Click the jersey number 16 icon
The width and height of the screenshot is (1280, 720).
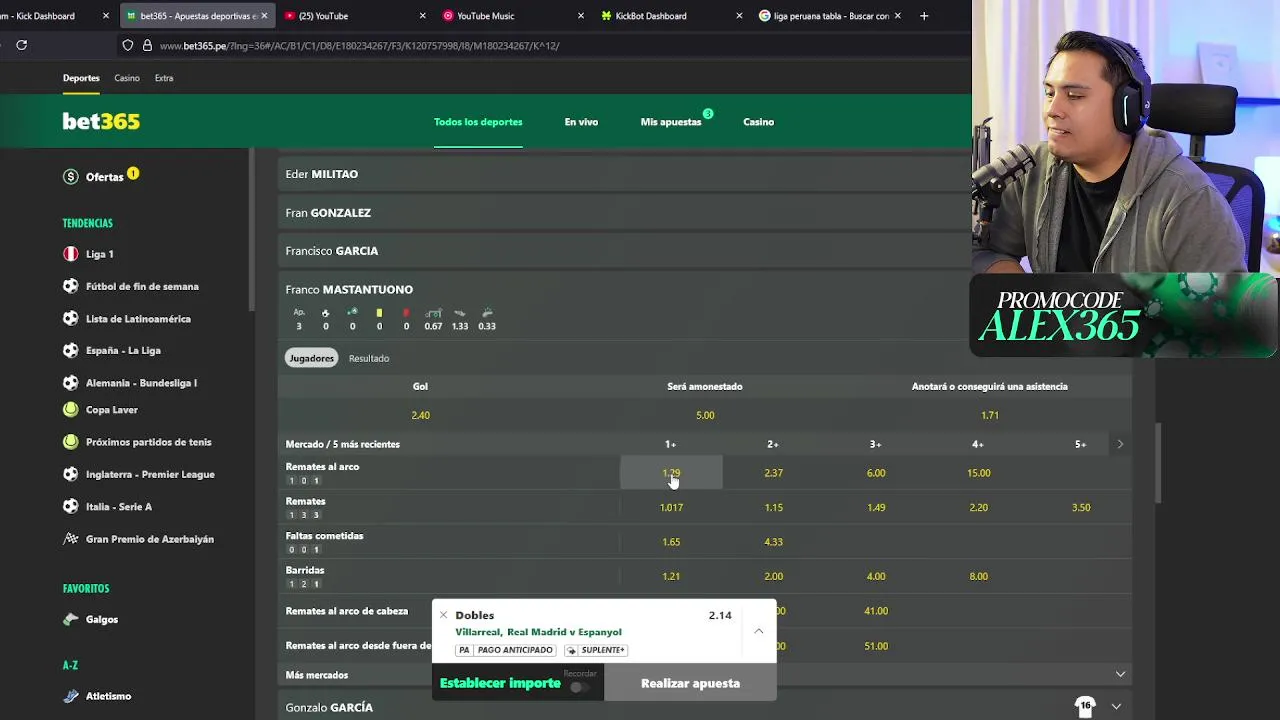[x=1085, y=706]
